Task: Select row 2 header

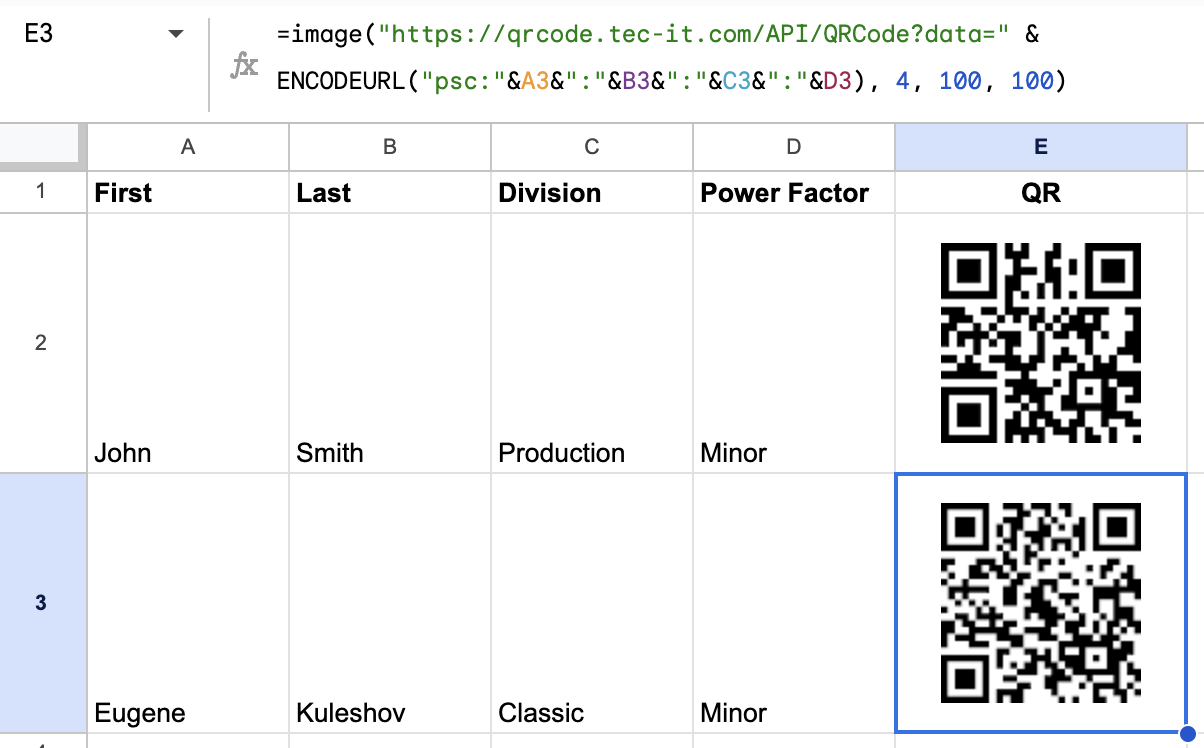Action: pos(41,343)
